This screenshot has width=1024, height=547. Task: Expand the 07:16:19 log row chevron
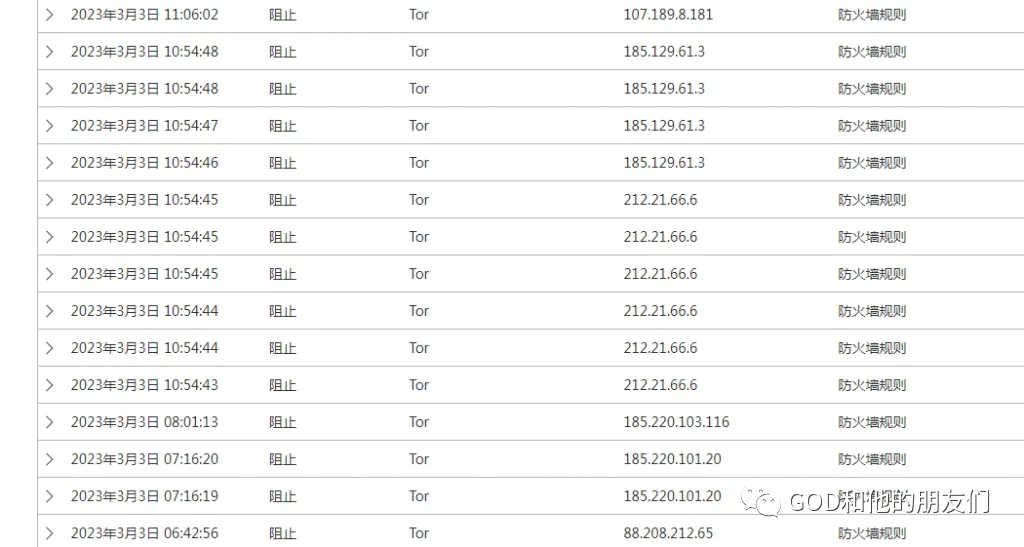(x=49, y=496)
